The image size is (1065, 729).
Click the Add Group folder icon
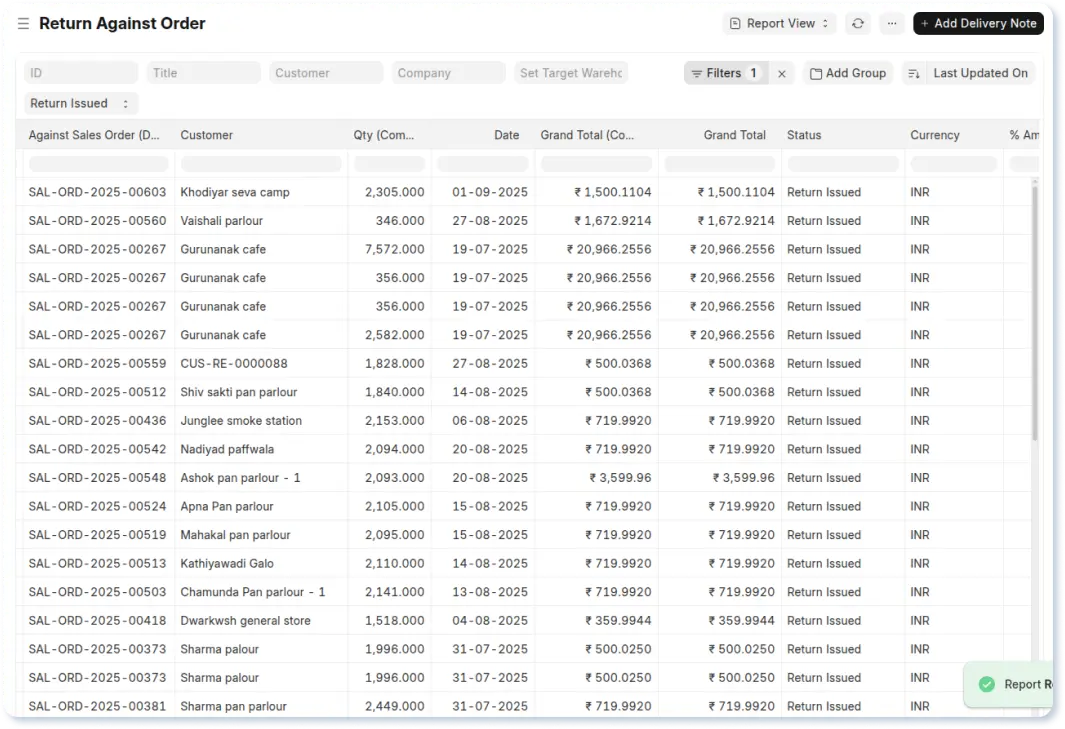[815, 72]
